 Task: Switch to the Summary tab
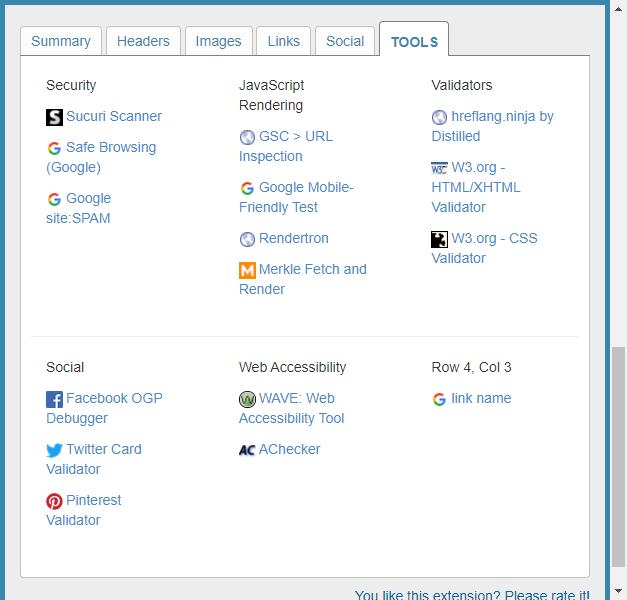(61, 41)
